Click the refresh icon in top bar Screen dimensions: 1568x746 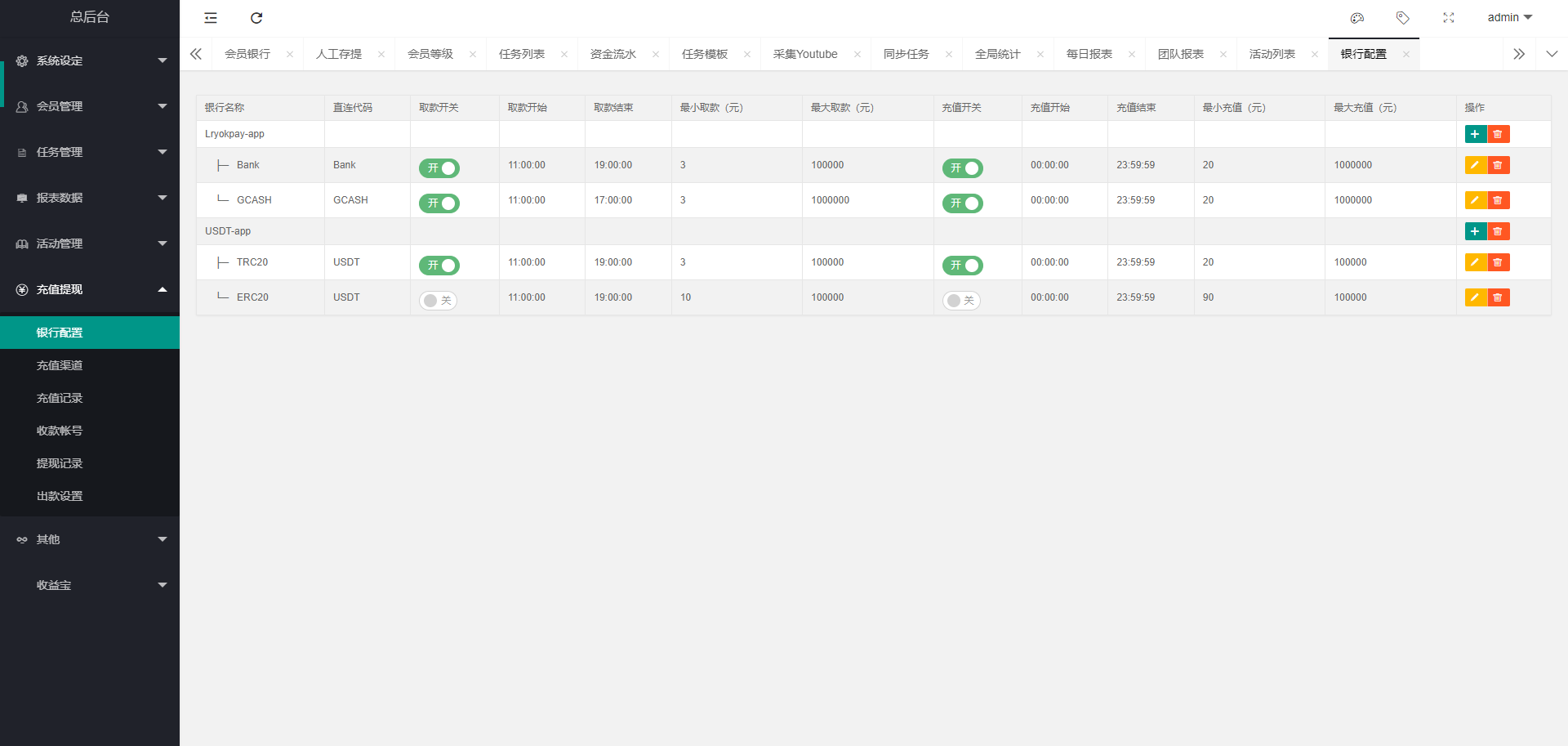[256, 18]
